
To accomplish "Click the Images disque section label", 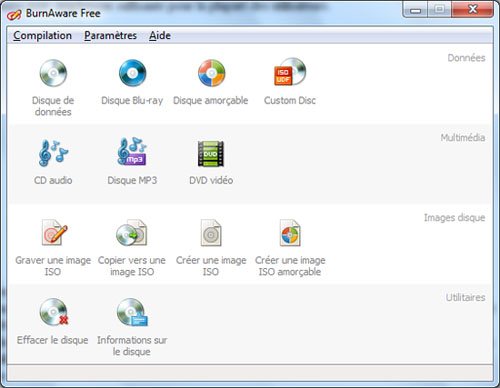I will click(x=454, y=218).
